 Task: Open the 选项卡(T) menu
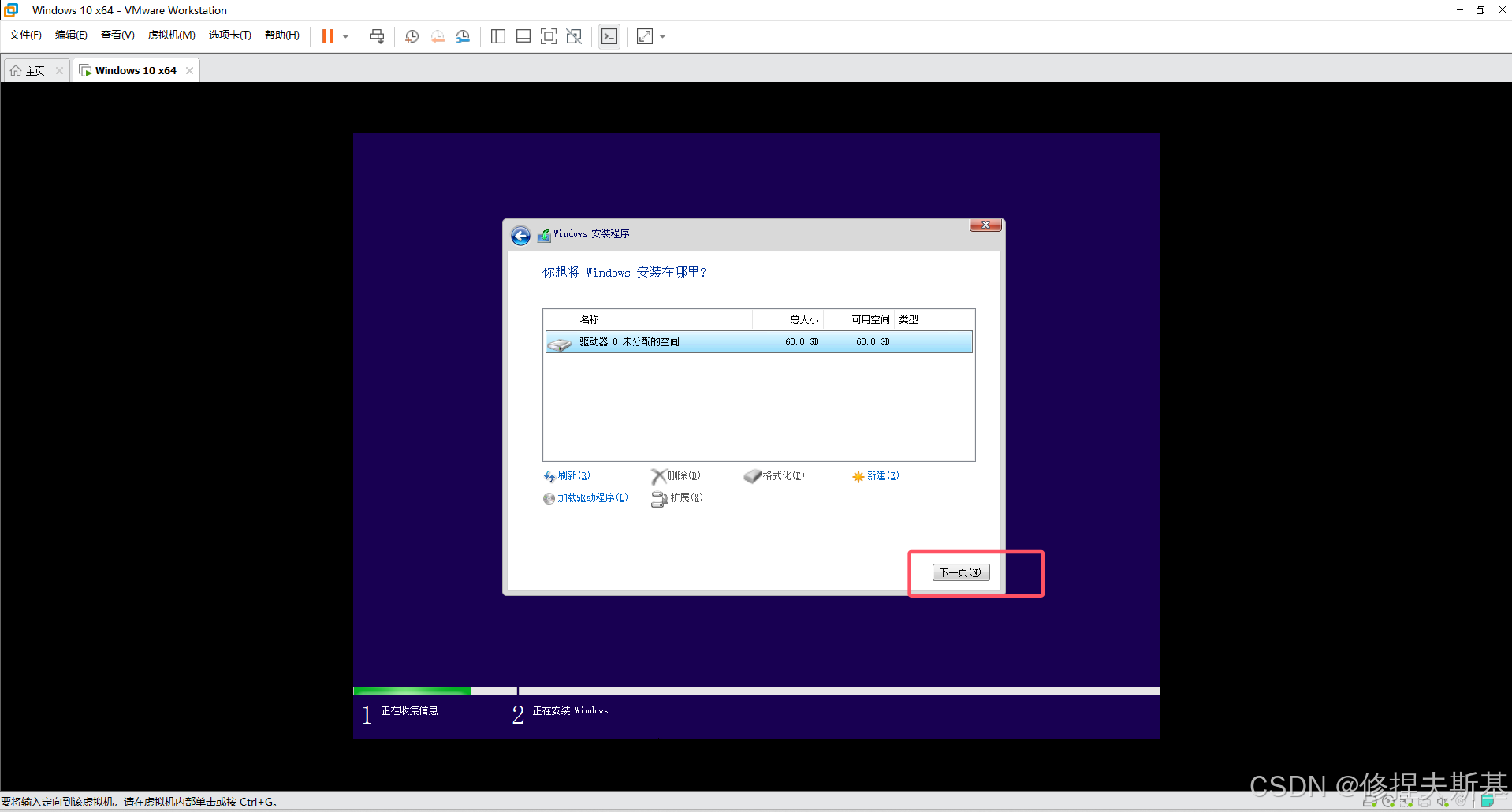click(x=229, y=35)
